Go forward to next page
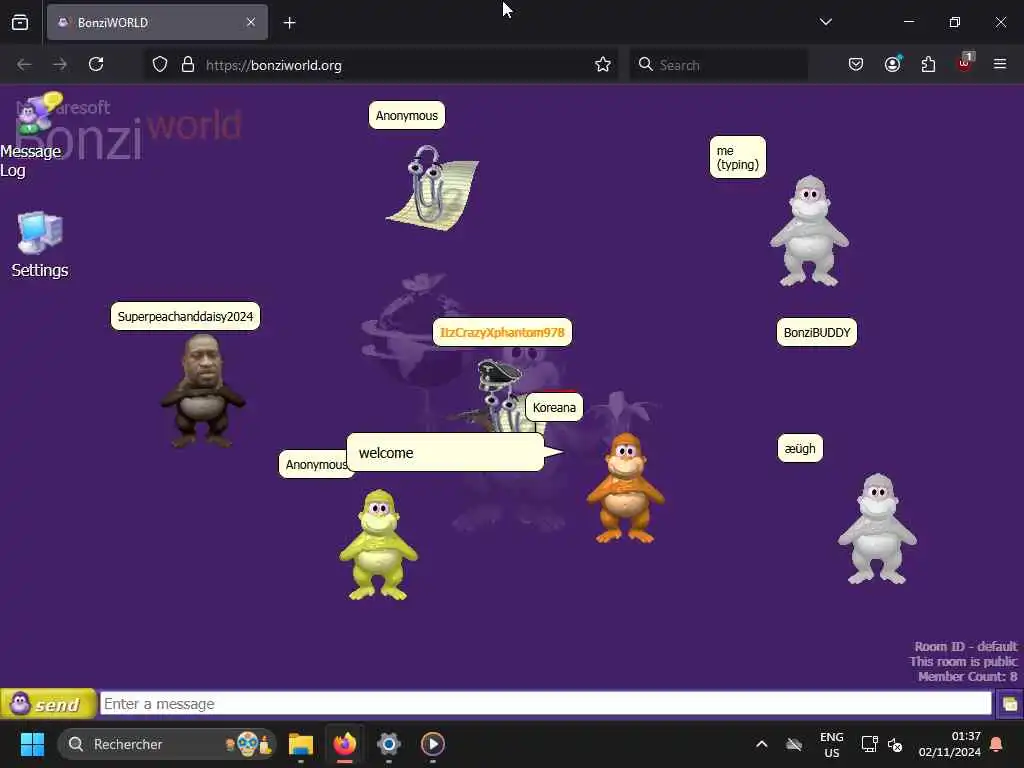 60,65
